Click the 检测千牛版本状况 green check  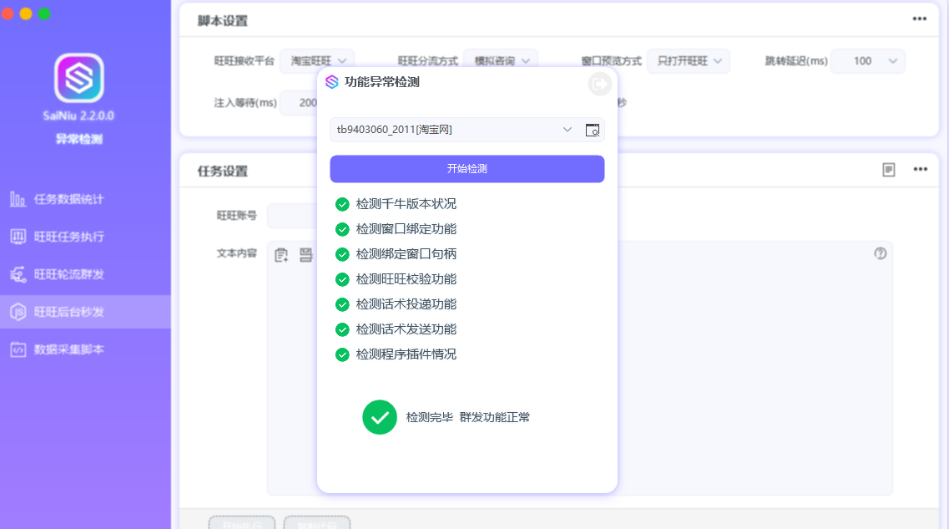pos(342,204)
